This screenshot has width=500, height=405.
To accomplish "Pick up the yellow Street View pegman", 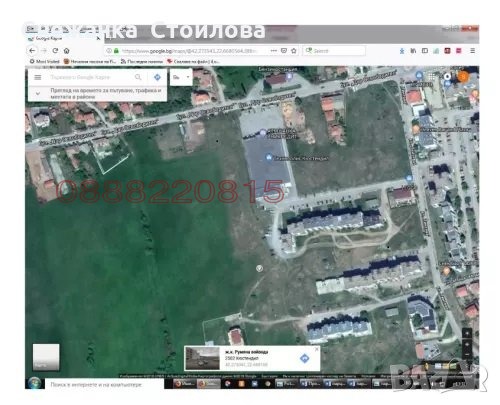I will (x=427, y=366).
